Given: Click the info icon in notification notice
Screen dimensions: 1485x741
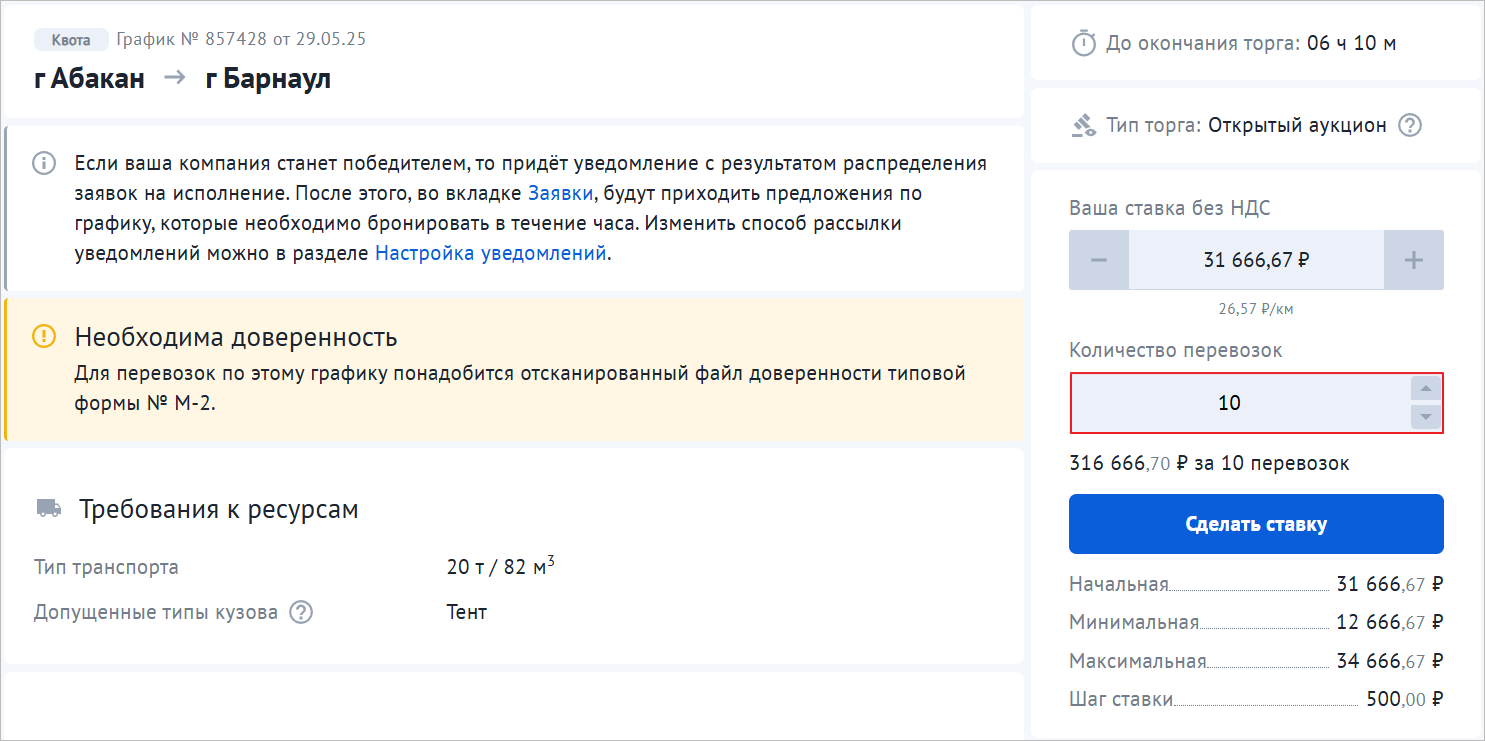Looking at the screenshot, I should point(44,163).
